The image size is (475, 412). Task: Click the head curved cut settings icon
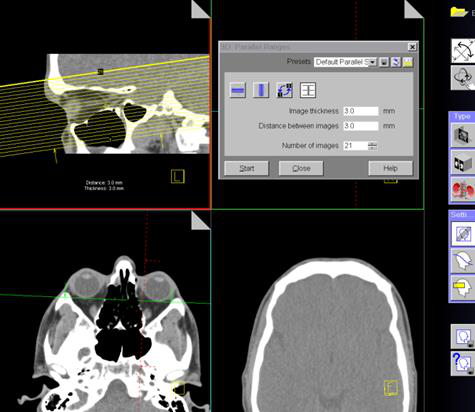(x=463, y=261)
